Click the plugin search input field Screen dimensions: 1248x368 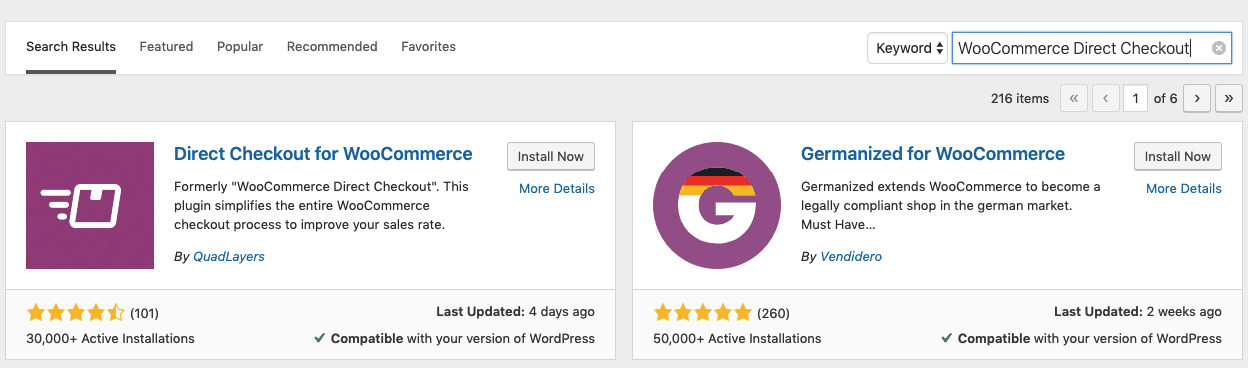point(1091,48)
